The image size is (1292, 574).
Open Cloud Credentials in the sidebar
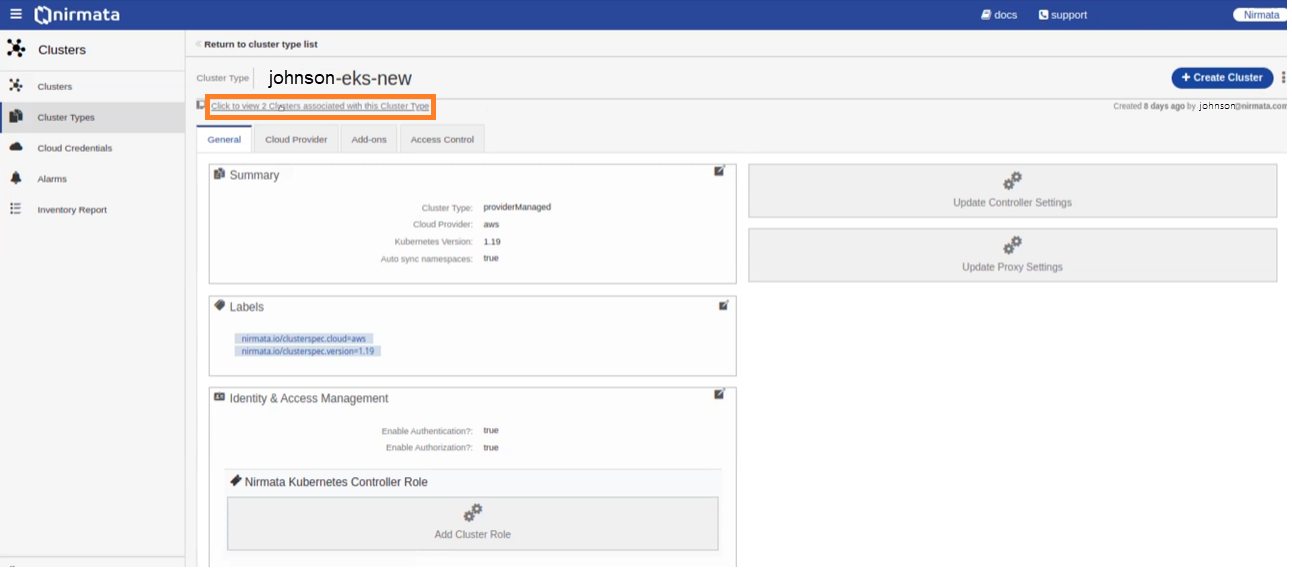coord(75,148)
